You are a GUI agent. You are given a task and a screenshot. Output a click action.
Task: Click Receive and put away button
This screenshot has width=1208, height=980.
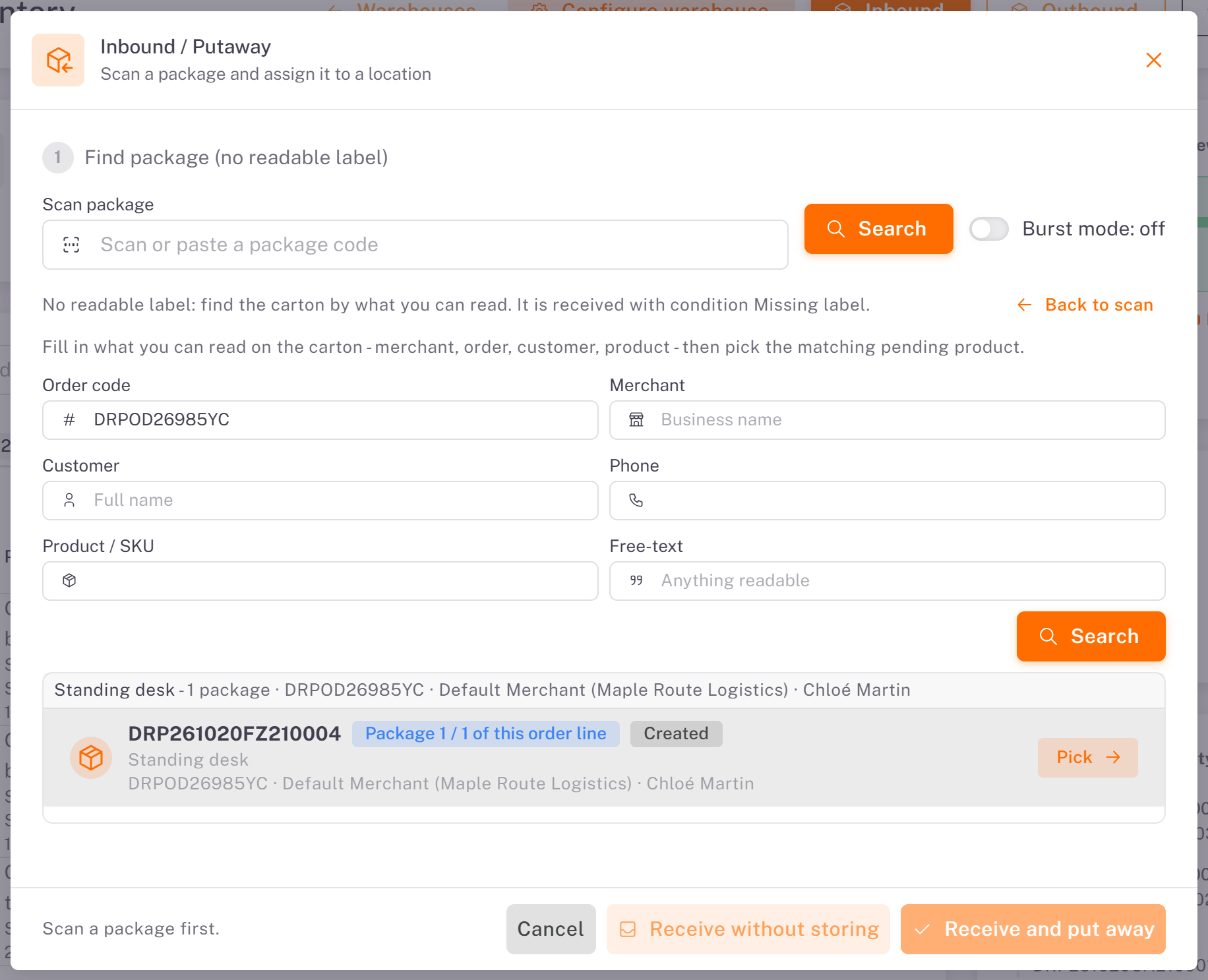click(1033, 929)
